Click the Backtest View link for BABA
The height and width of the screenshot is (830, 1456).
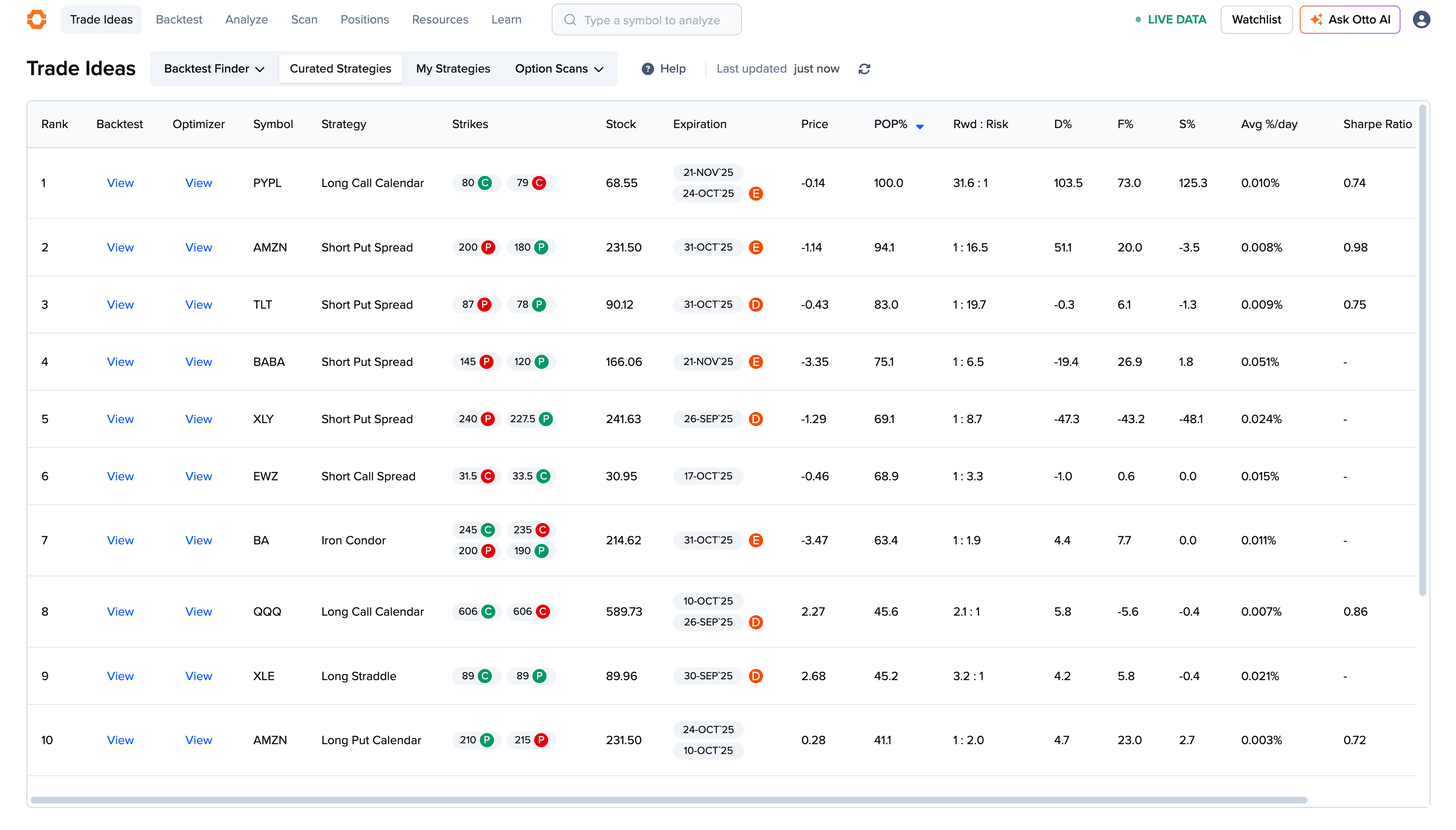click(120, 362)
